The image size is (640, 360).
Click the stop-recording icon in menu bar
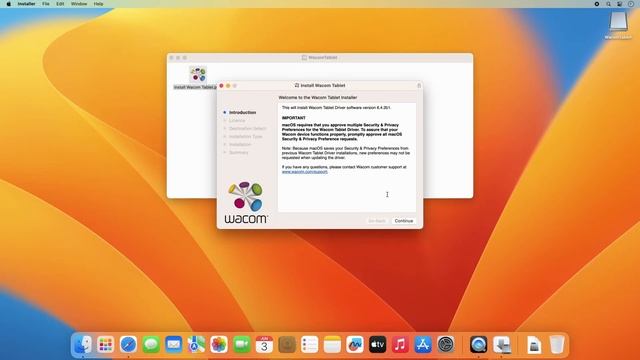(597, 4)
